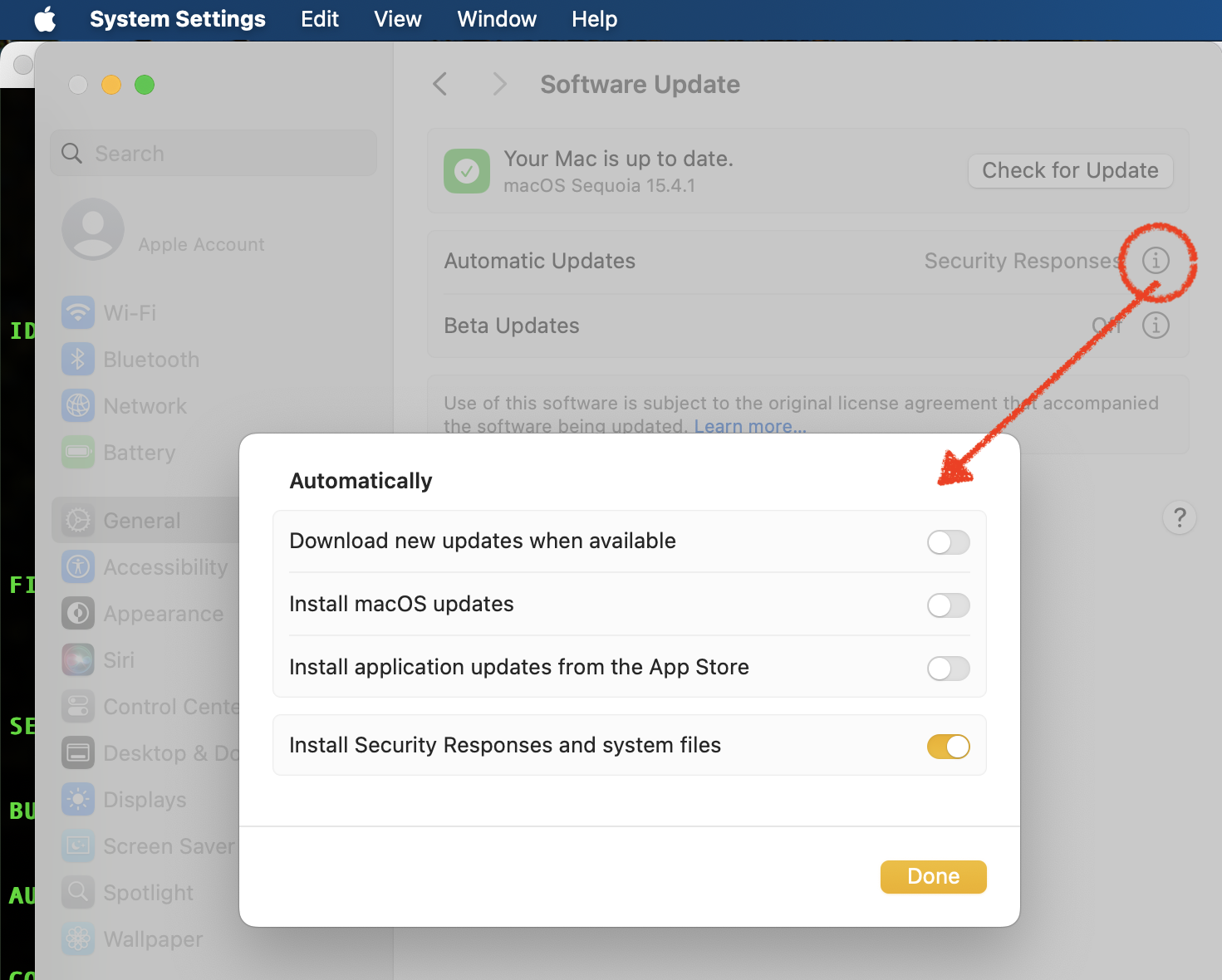Open the Window menu
The width and height of the screenshot is (1222, 980).
[496, 19]
